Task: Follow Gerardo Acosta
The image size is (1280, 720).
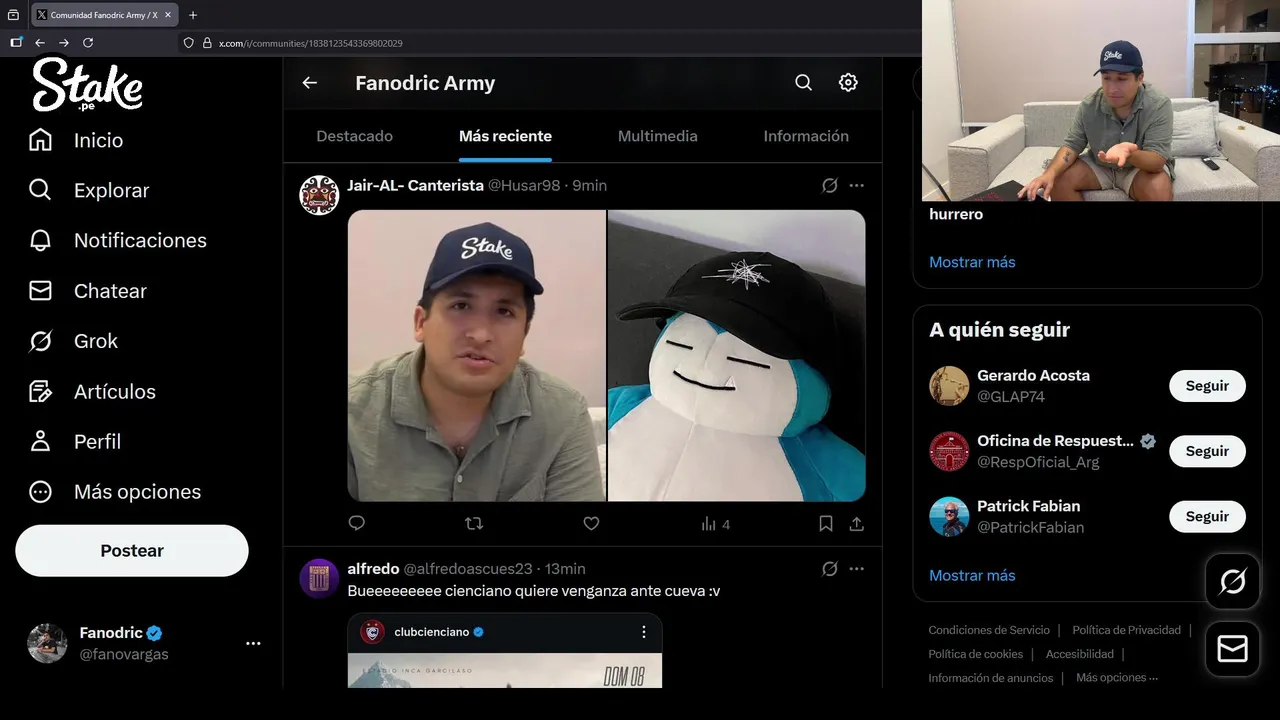Action: (1207, 386)
